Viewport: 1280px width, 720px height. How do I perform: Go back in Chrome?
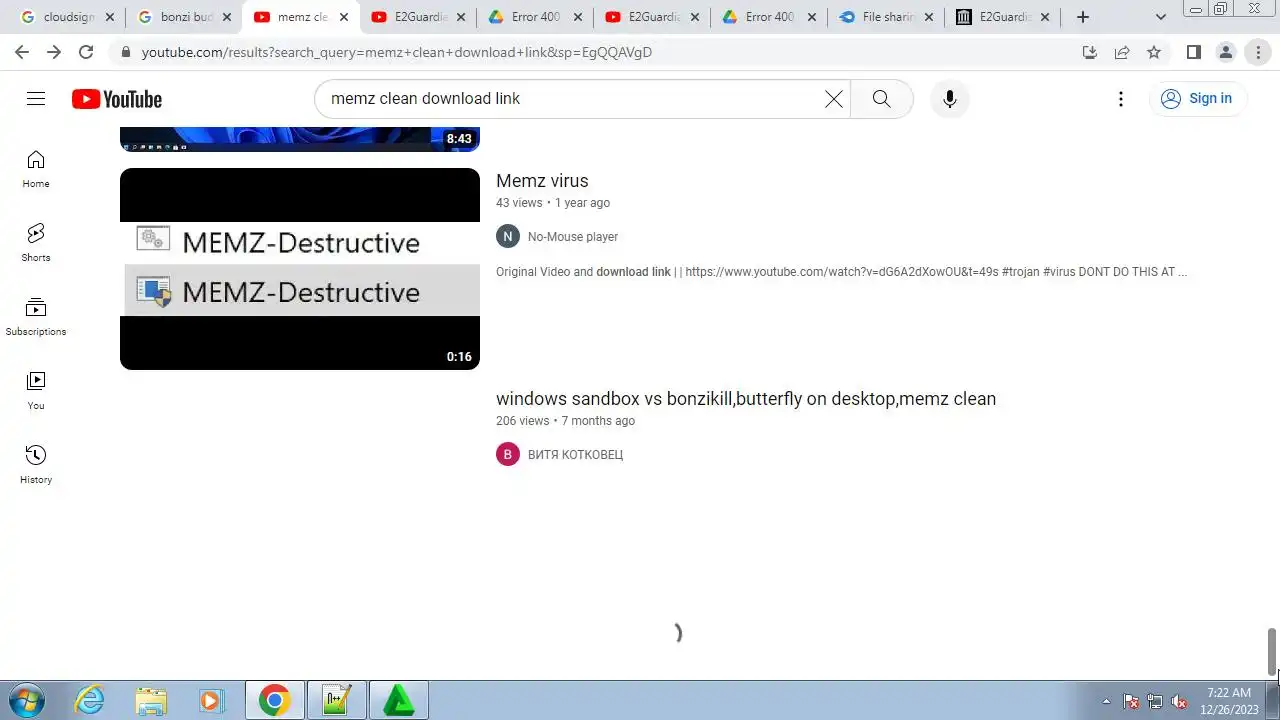22,52
